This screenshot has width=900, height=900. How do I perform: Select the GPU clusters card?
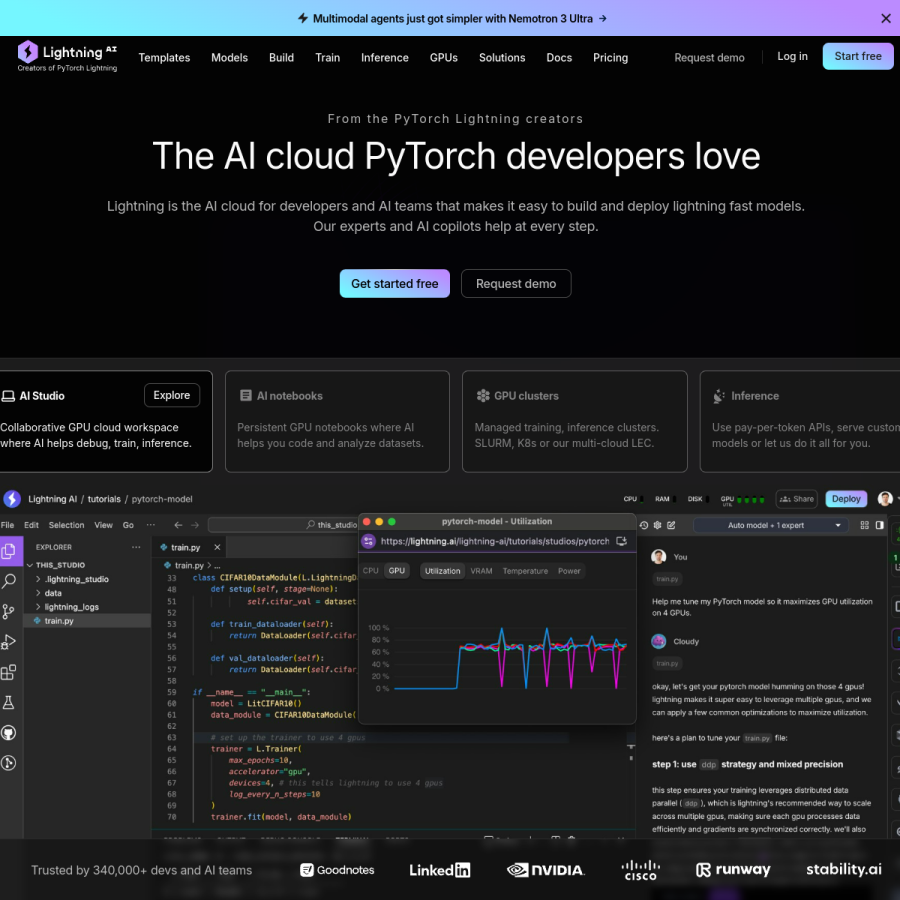click(x=575, y=421)
